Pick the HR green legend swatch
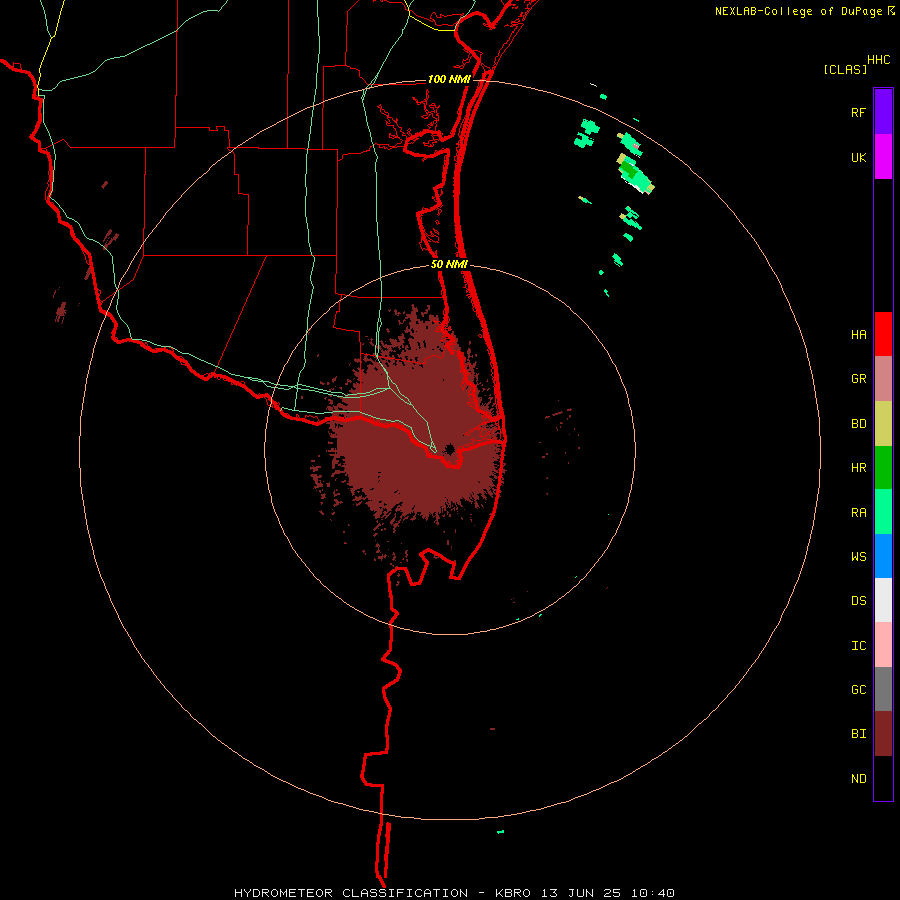 pos(883,467)
